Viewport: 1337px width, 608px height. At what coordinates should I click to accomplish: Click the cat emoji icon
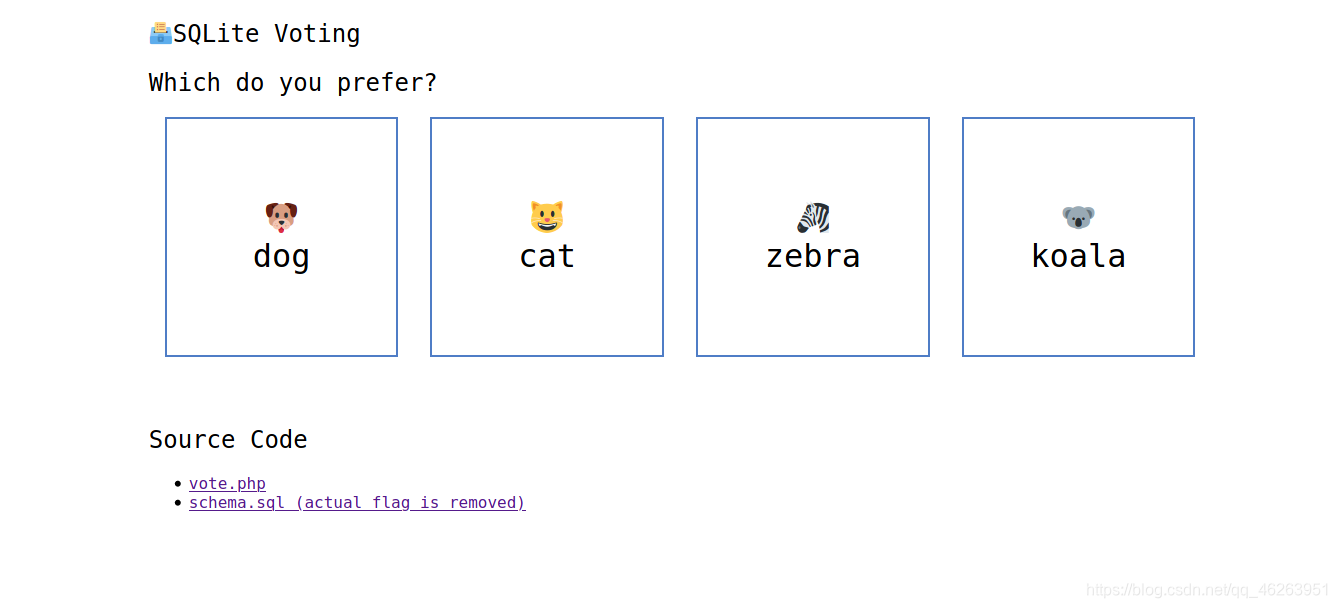[x=546, y=214]
